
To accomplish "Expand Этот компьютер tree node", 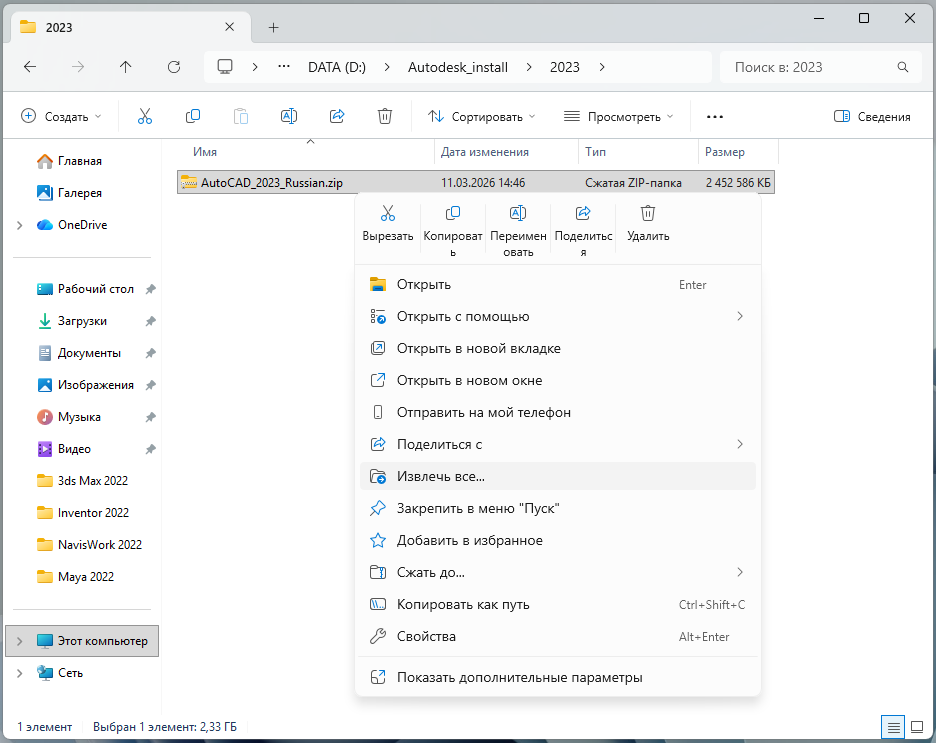I will 20,641.
